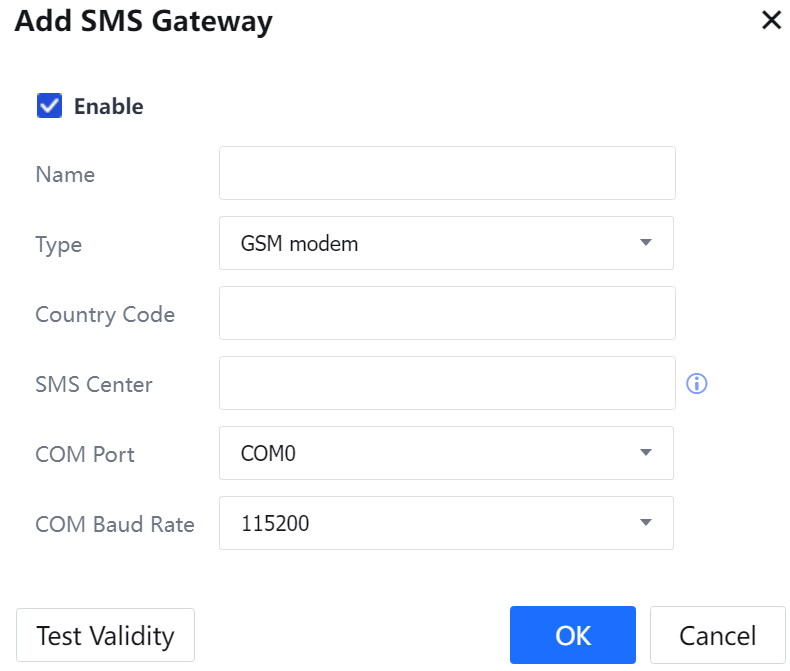This screenshot has height=671, width=790.
Task: Click the COM Baud Rate label
Action: (115, 525)
